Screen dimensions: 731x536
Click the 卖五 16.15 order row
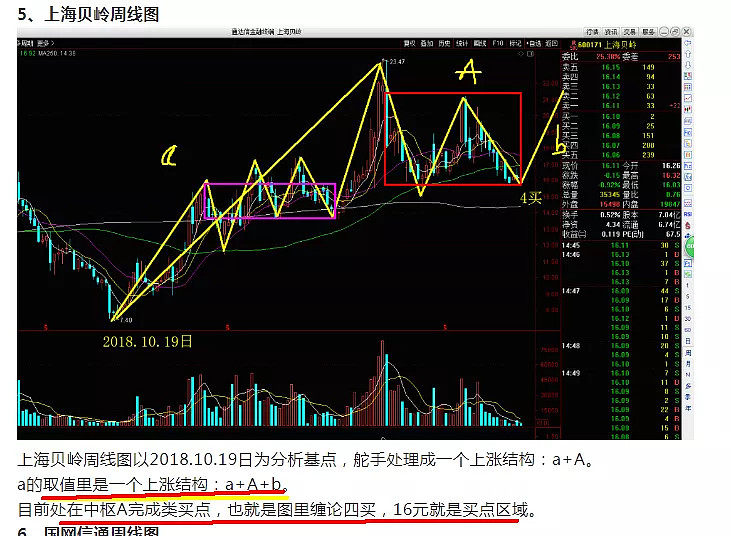pos(621,68)
